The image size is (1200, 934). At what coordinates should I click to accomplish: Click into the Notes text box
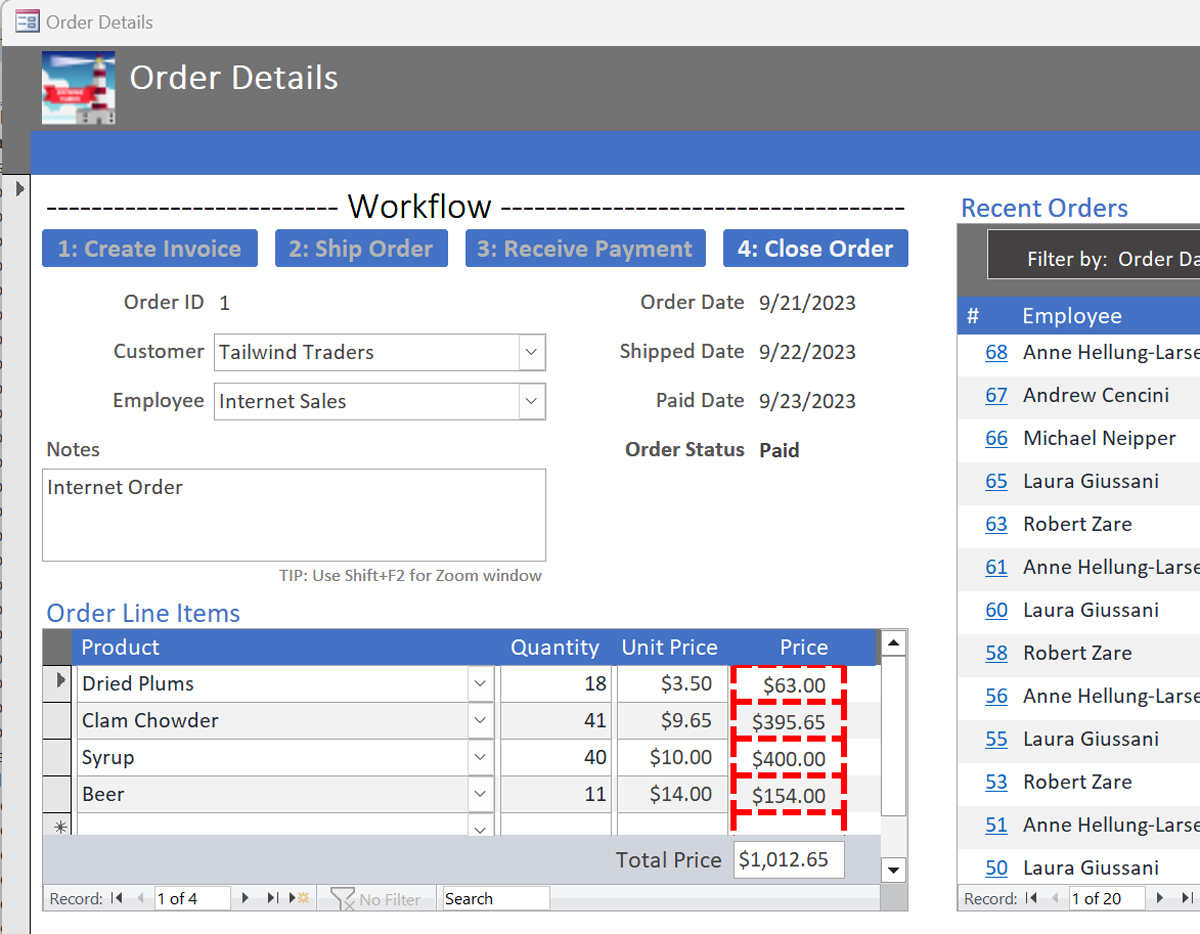pos(294,515)
